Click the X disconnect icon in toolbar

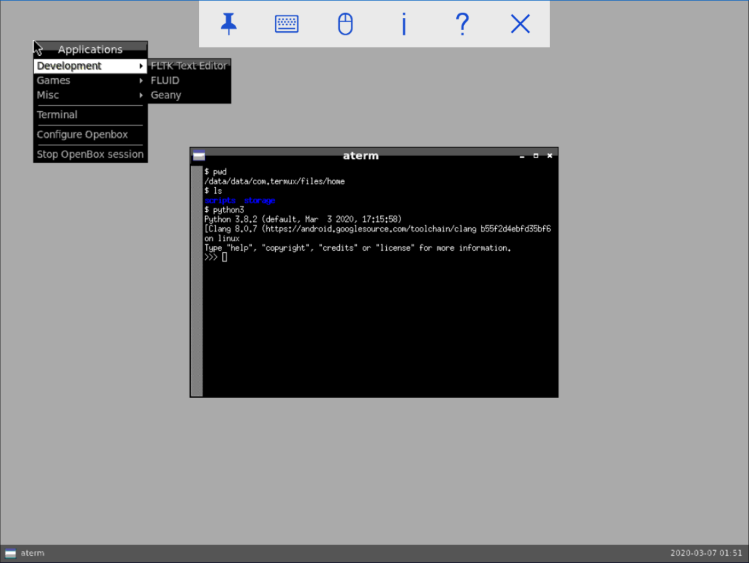pyautogui.click(x=520, y=24)
